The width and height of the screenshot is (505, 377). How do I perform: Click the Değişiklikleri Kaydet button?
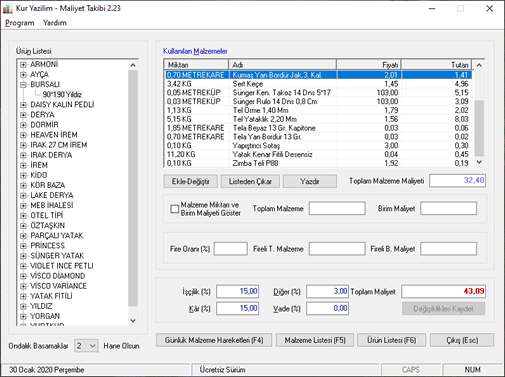[443, 309]
